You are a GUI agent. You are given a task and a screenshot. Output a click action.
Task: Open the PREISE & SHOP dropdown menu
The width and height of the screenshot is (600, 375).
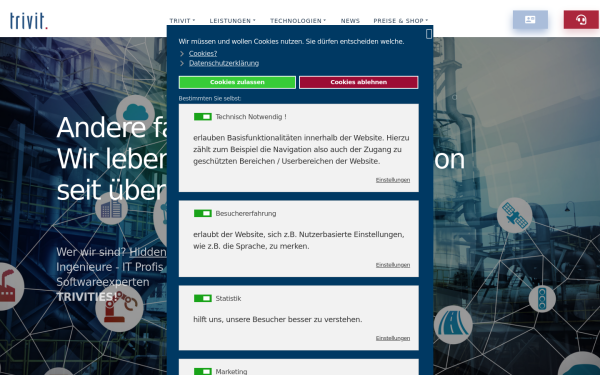[401, 21]
